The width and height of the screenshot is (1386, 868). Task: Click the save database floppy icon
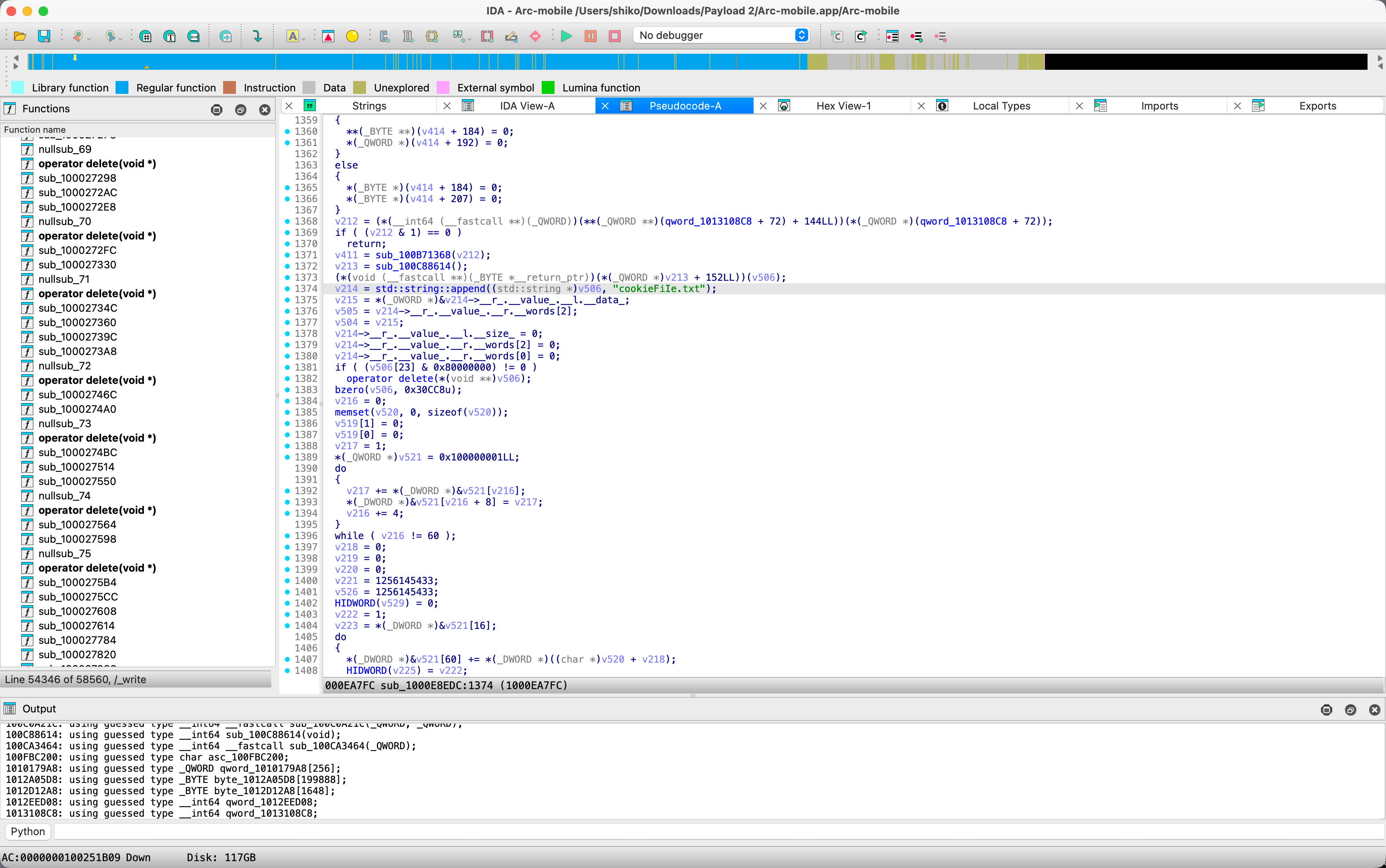click(x=44, y=36)
